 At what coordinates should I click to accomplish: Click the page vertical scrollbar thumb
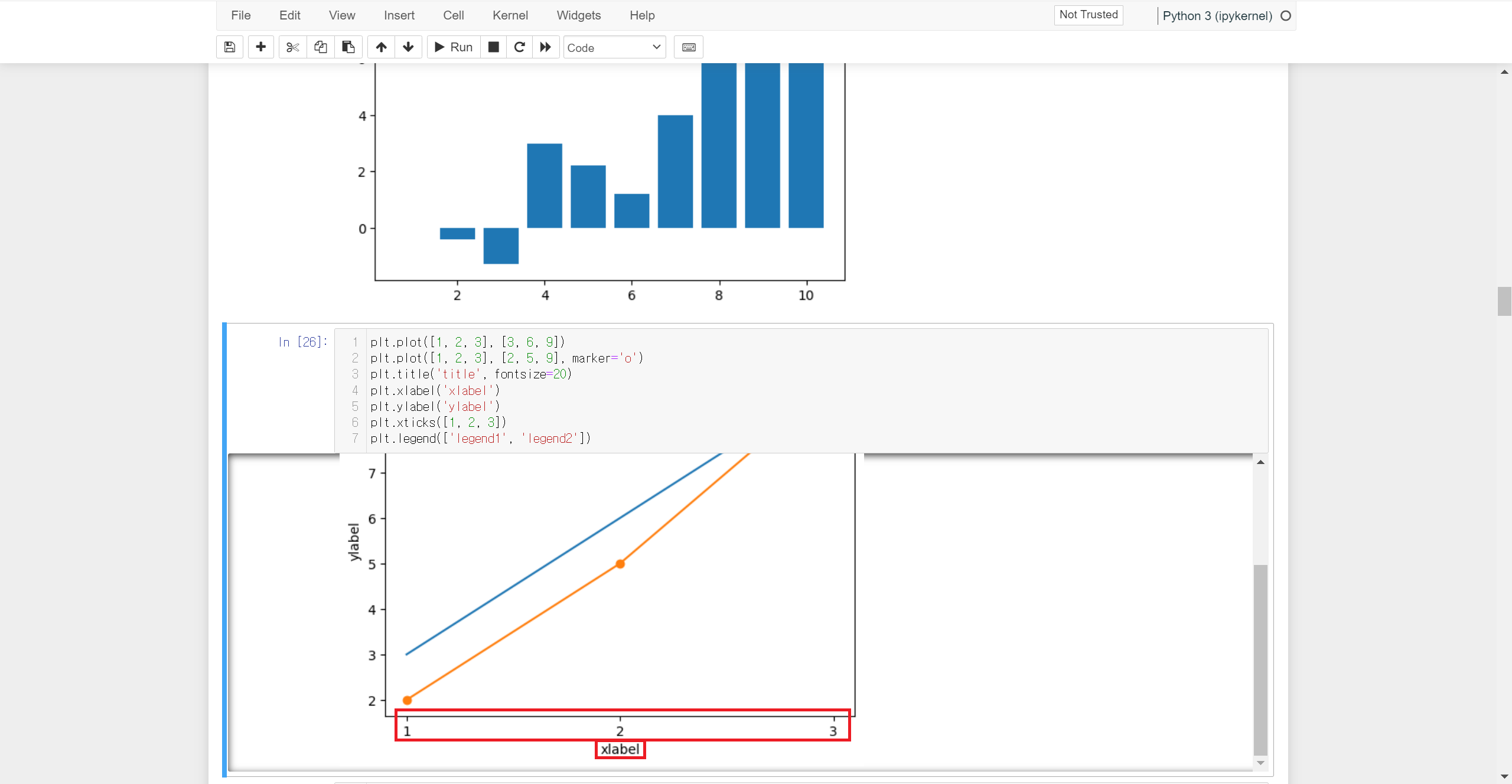pyautogui.click(x=1504, y=301)
